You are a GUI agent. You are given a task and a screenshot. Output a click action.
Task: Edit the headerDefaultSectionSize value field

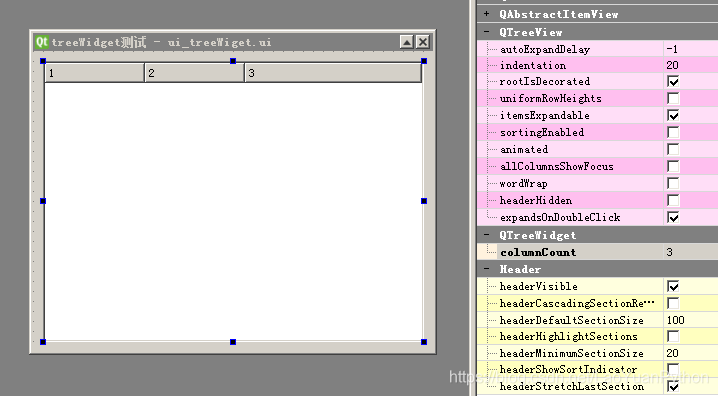(691, 320)
